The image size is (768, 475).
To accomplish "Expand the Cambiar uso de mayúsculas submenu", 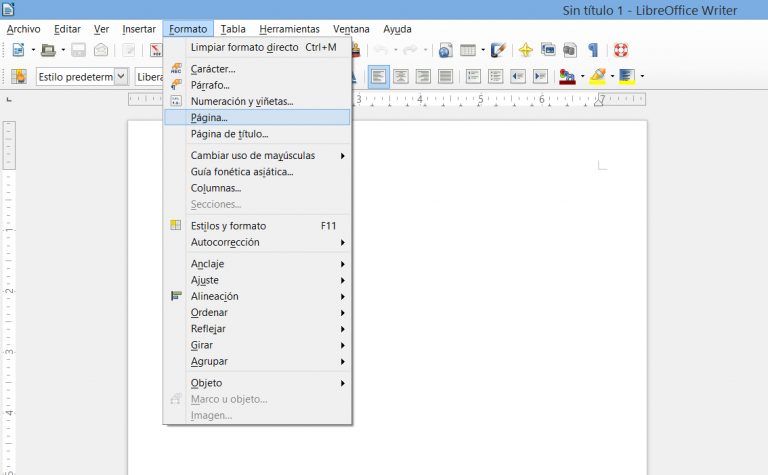I will tap(258, 156).
